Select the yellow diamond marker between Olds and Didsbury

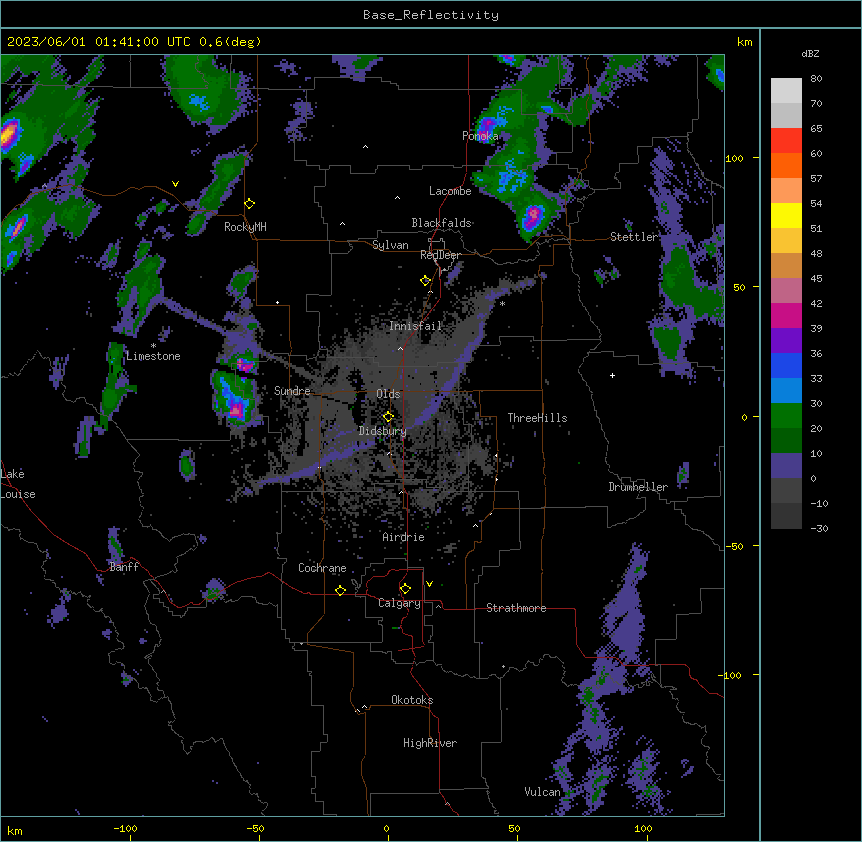pos(388,417)
